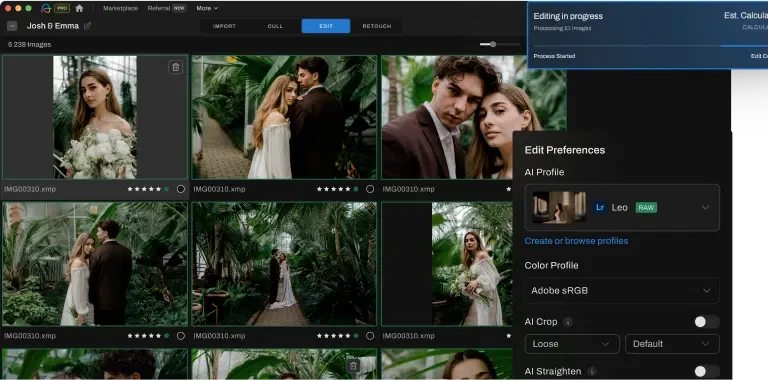Click the edit pencil beside Josh & Emma
The height and width of the screenshot is (380, 769).
[x=87, y=26]
